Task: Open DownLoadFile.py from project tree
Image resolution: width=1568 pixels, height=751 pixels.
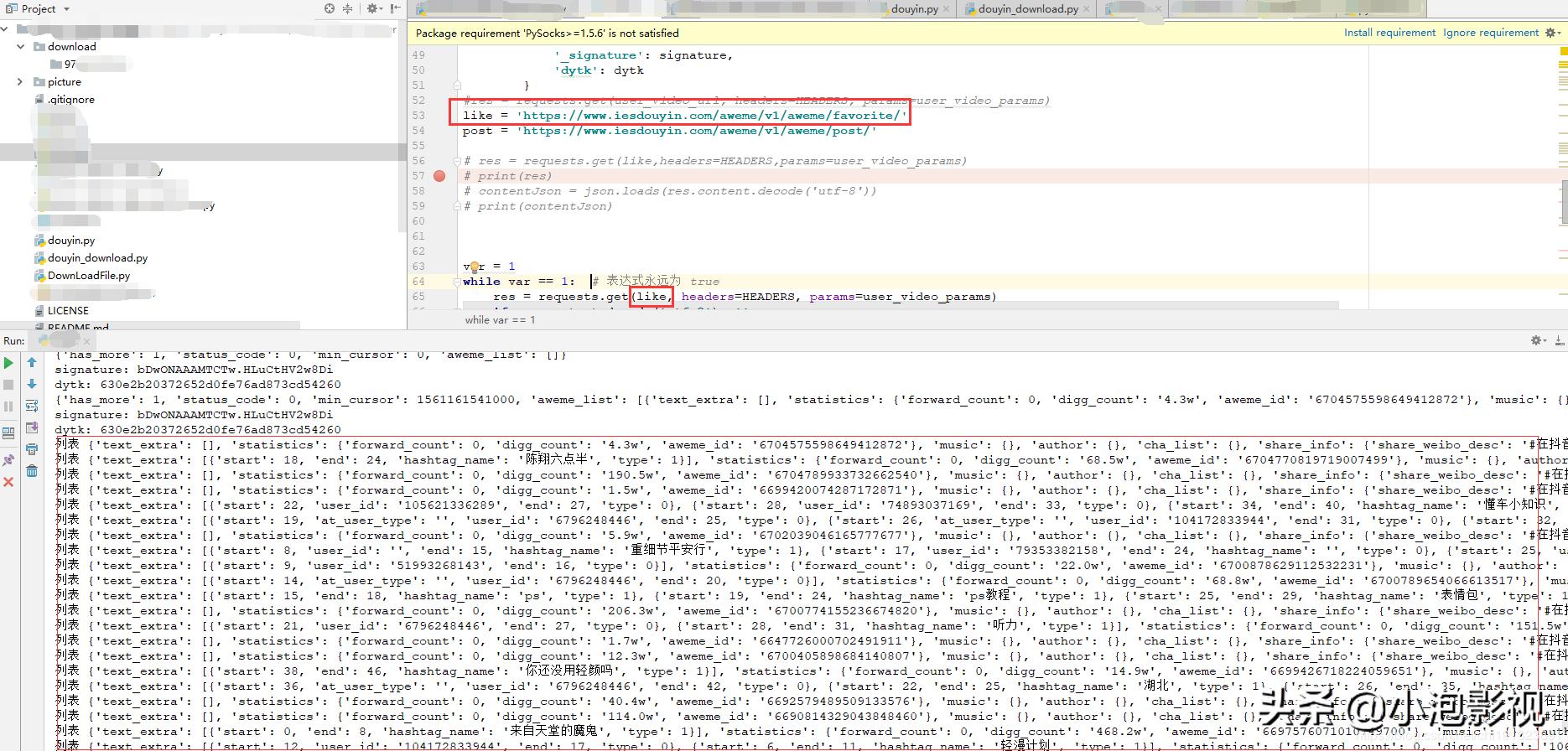Action: tap(88, 276)
